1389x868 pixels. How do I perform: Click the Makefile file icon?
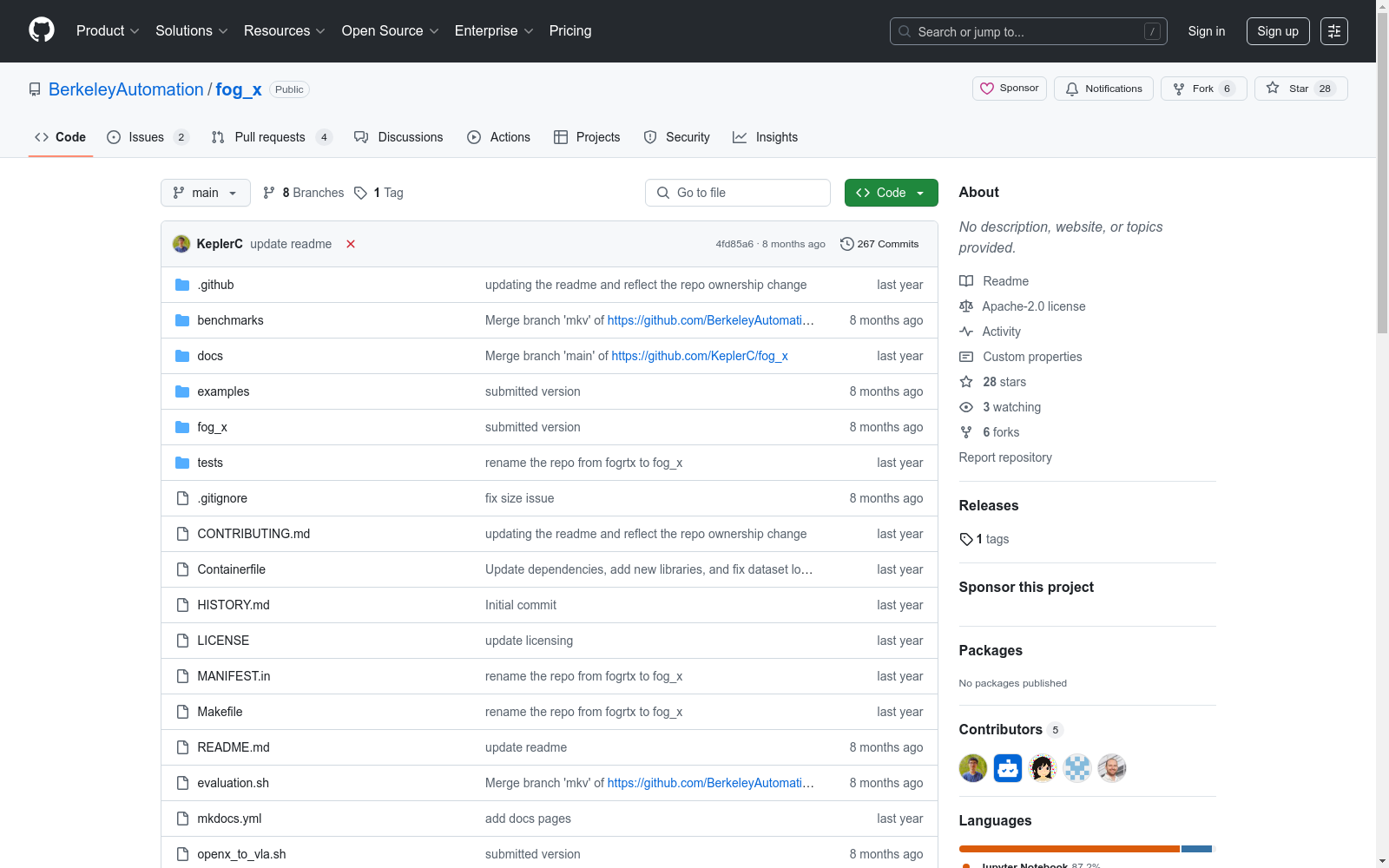click(x=182, y=712)
